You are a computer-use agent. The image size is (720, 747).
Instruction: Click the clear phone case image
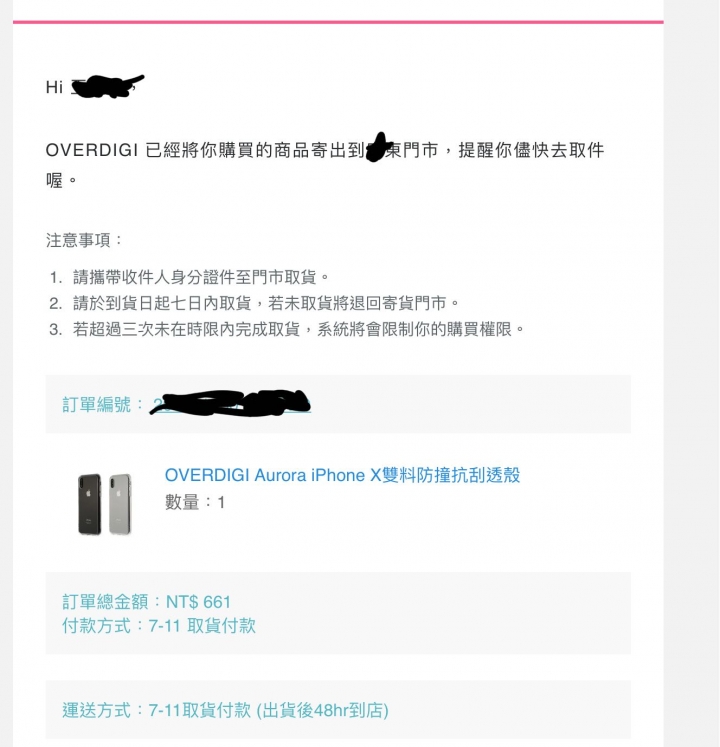(120, 504)
